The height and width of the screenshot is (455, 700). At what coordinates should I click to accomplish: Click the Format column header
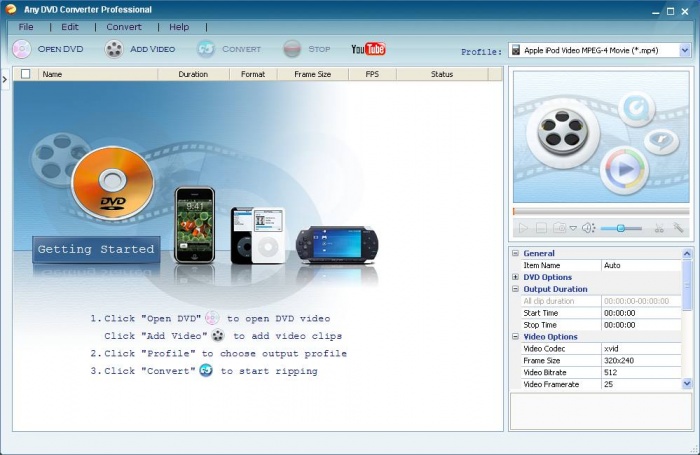tap(253, 74)
